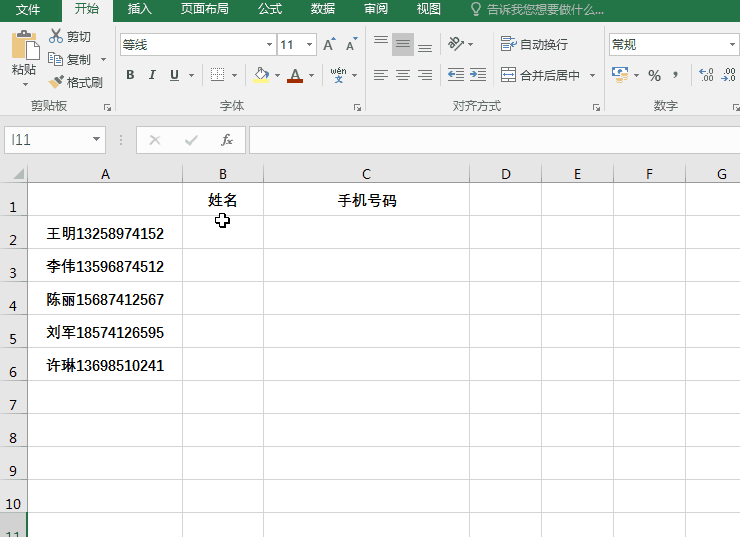Expand Merge and Center dropdown arrow
740x537 pixels.
tap(592, 75)
